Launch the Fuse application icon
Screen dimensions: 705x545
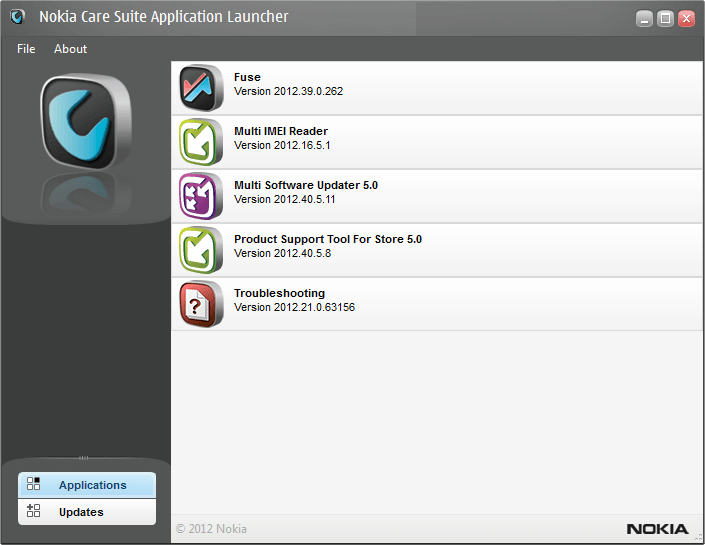point(201,88)
